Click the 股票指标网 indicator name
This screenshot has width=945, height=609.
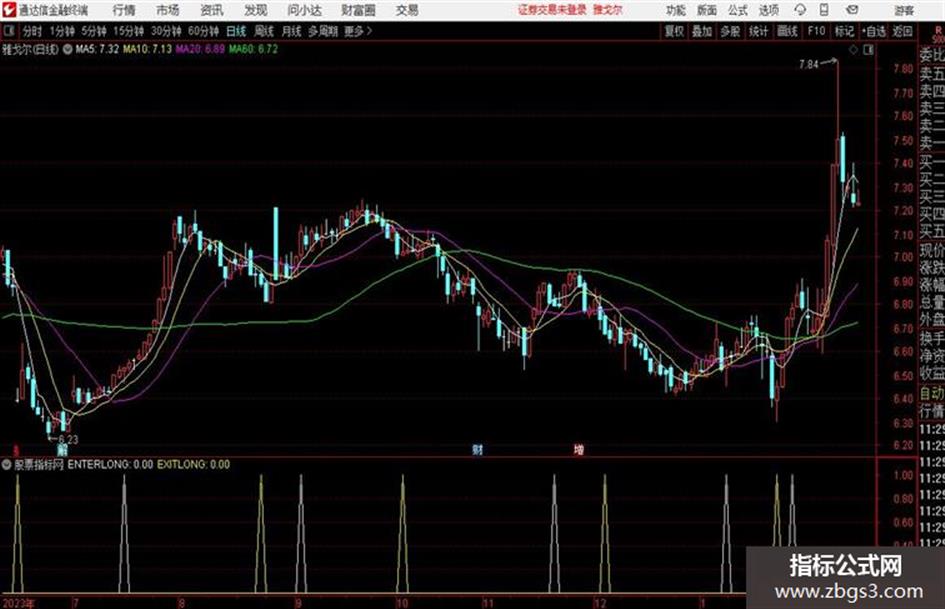click(x=39, y=464)
